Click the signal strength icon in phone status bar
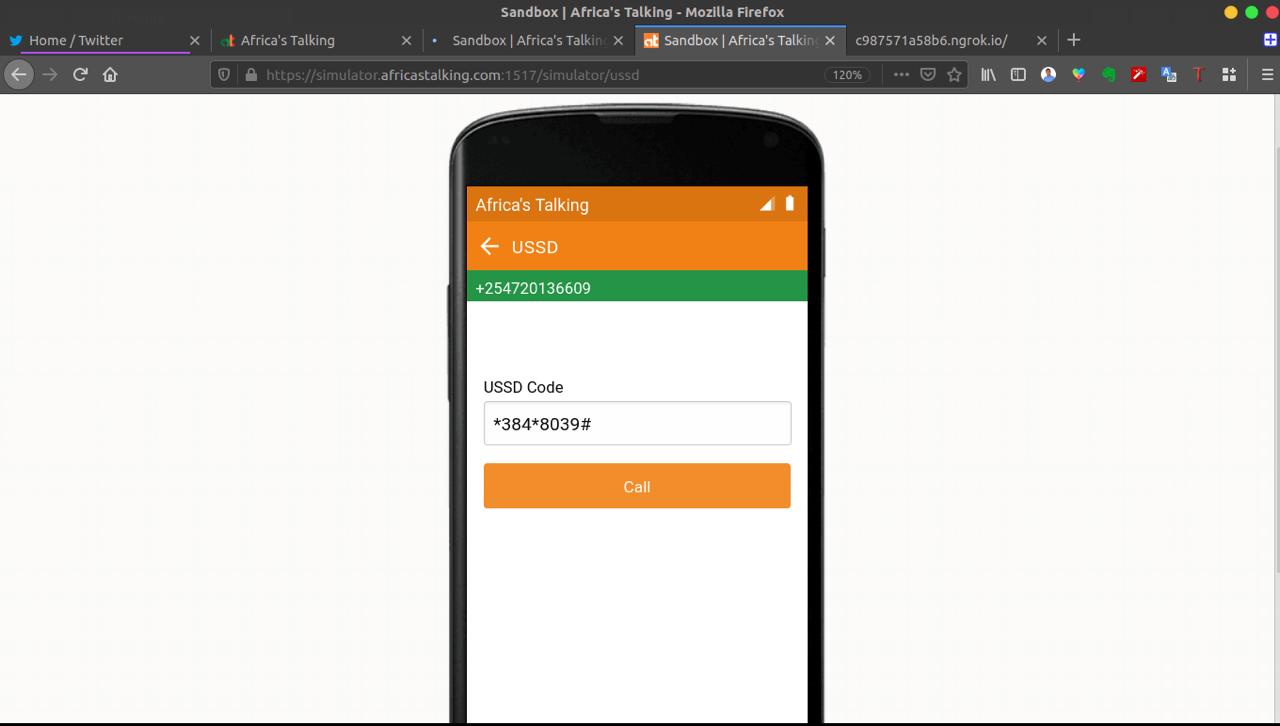 767,204
